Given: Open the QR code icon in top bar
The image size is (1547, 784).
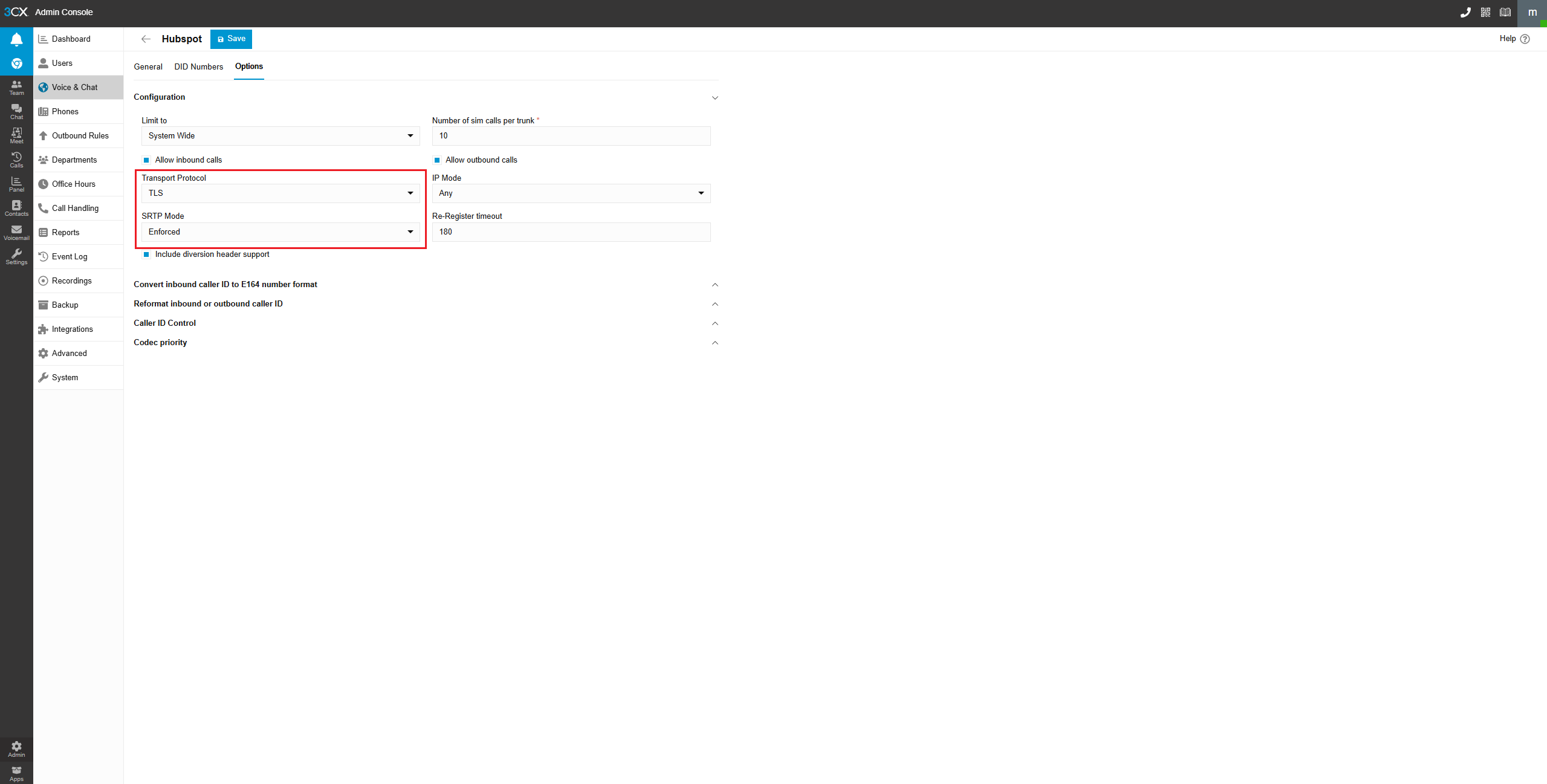Looking at the screenshot, I should [1485, 13].
